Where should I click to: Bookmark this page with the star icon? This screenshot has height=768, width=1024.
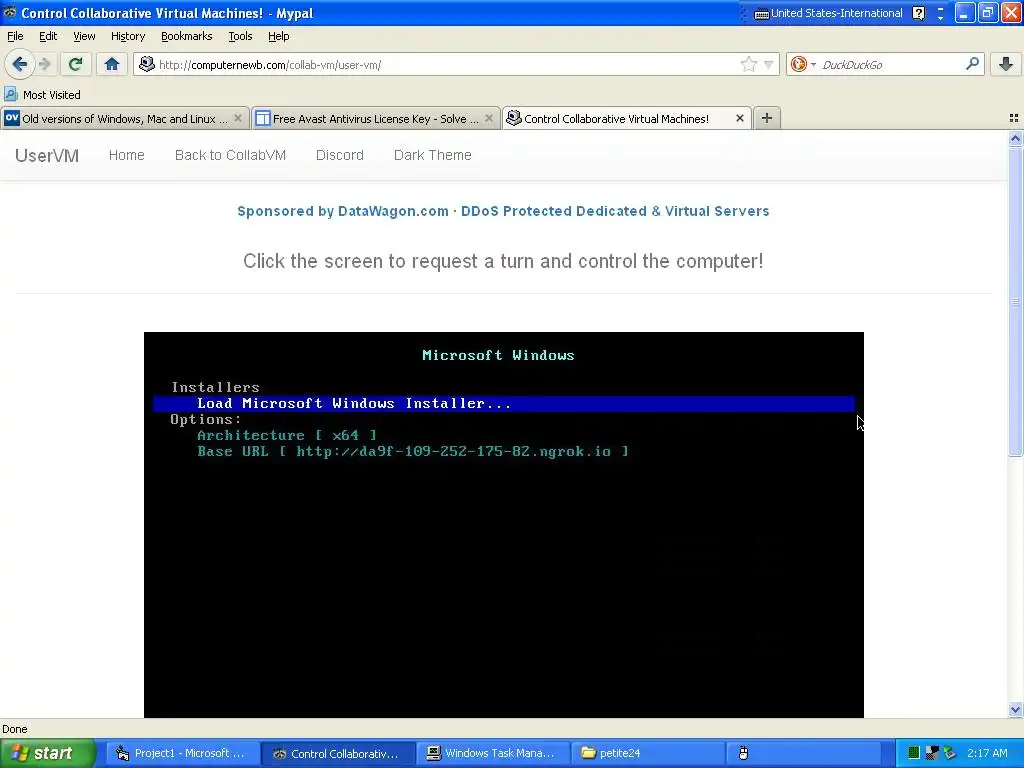point(748,64)
